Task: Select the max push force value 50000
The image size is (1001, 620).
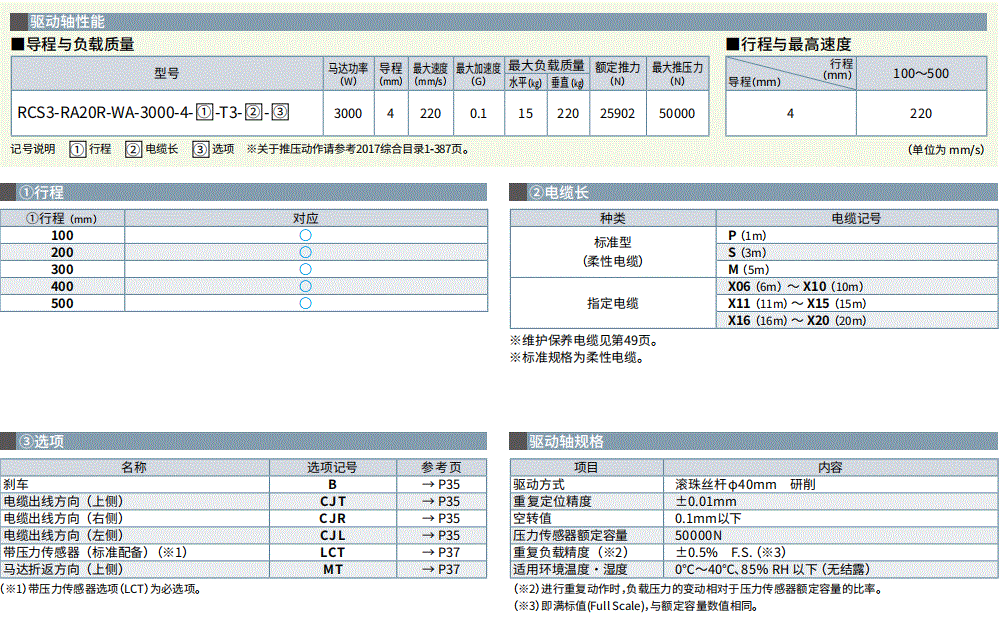Action: (x=677, y=114)
